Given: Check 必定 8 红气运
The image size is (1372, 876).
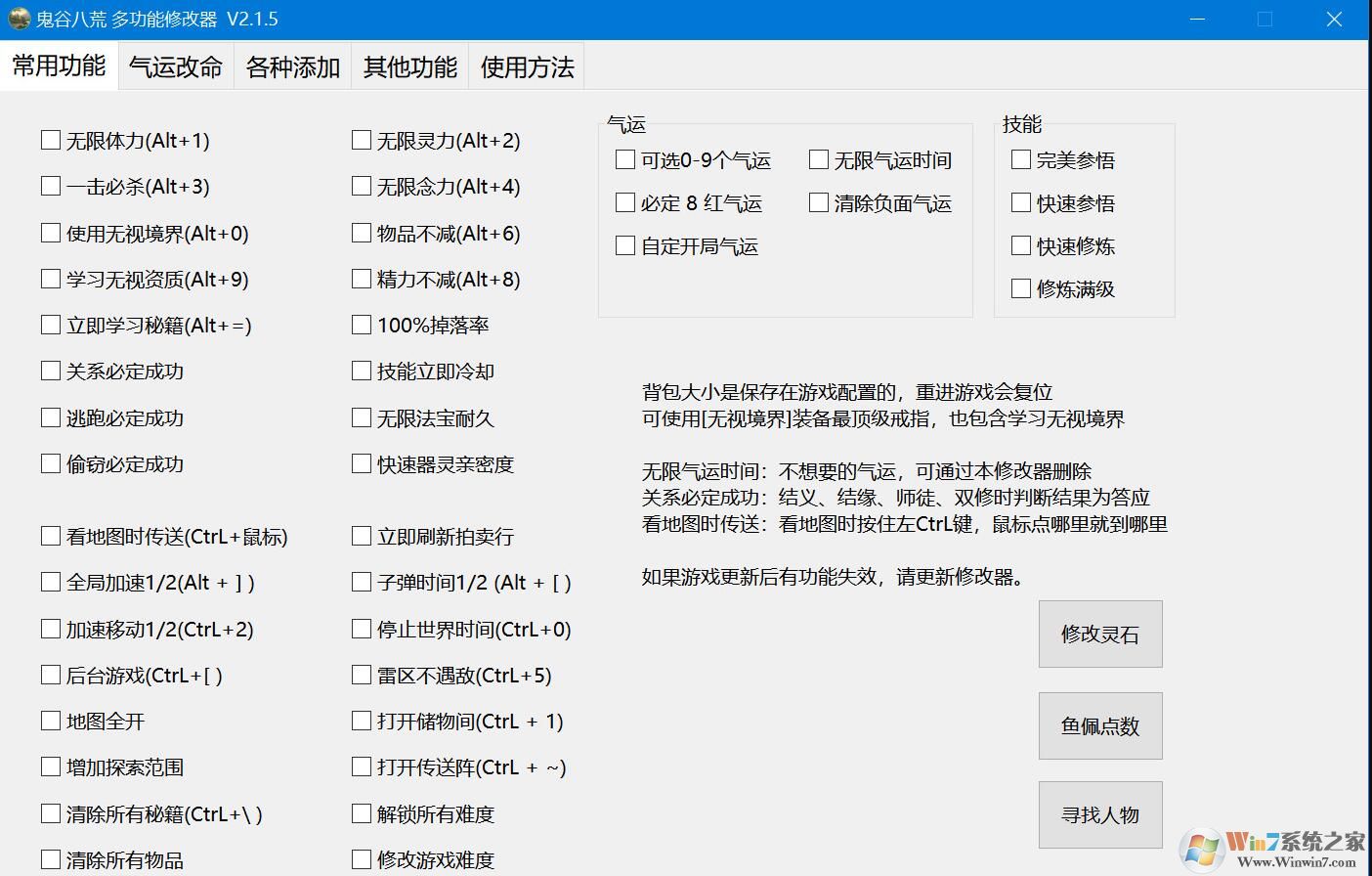Looking at the screenshot, I should [x=624, y=202].
